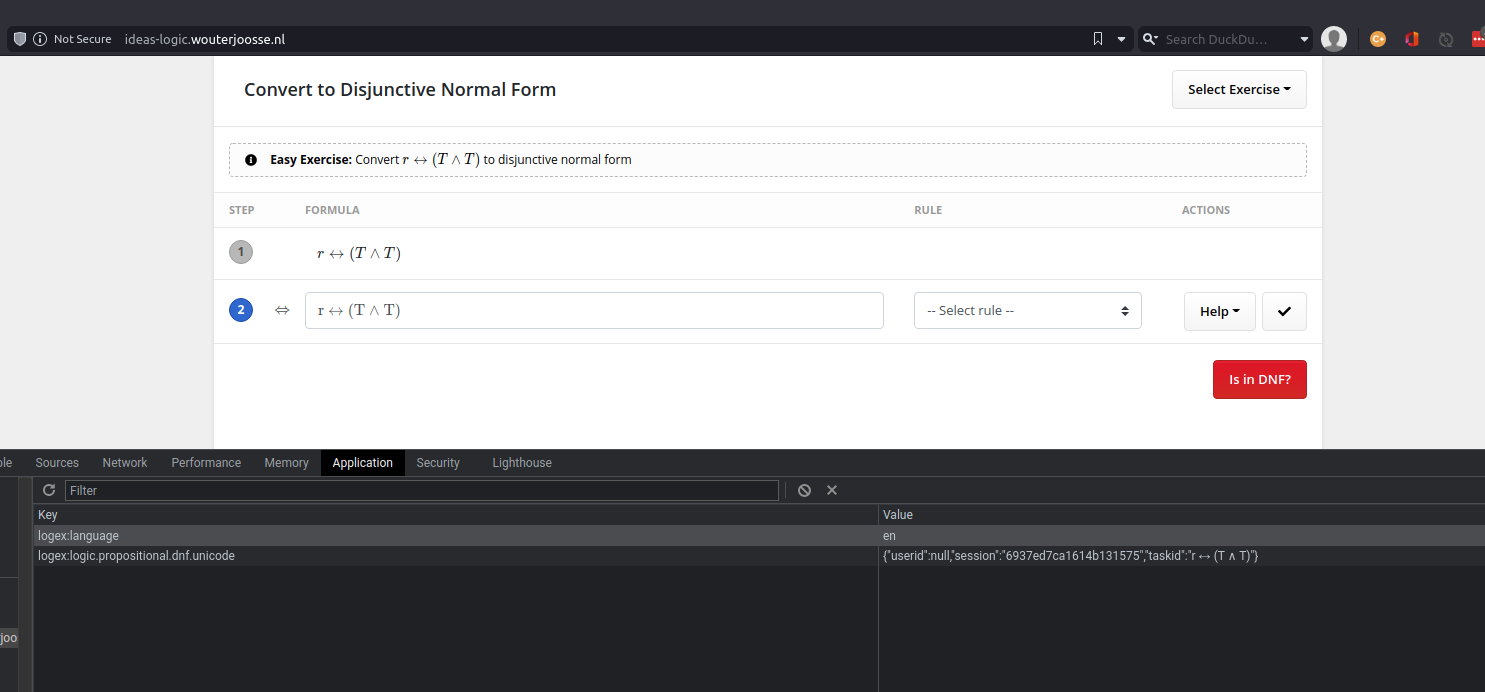Open the Lighthouse tab in DevTools

pyautogui.click(x=521, y=462)
